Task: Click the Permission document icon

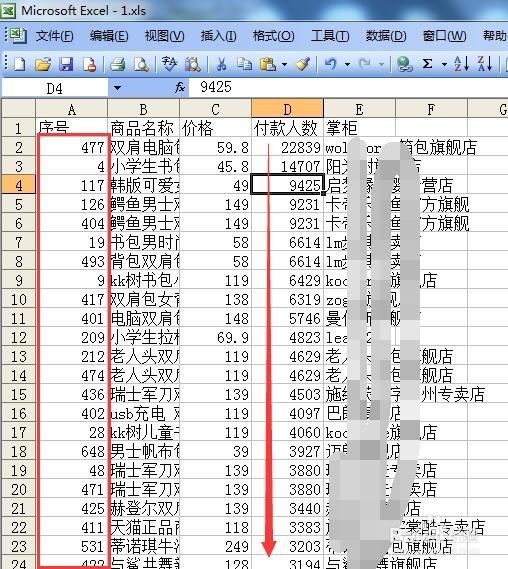Action: coord(89,65)
